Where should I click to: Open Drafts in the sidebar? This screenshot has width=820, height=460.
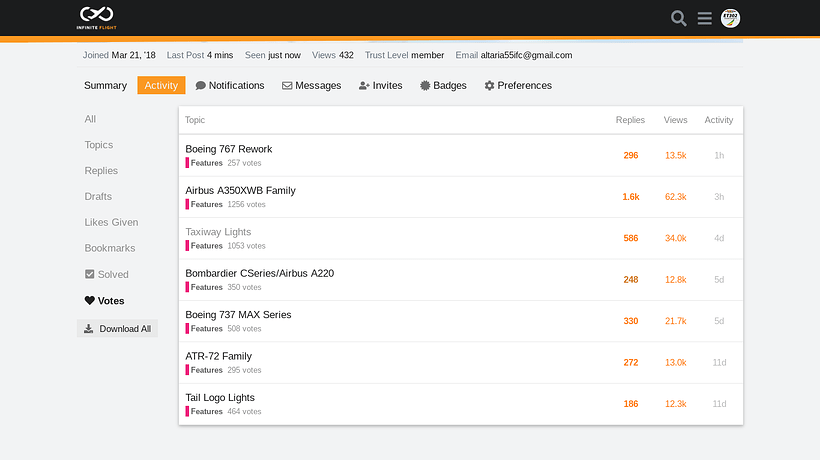pos(98,196)
